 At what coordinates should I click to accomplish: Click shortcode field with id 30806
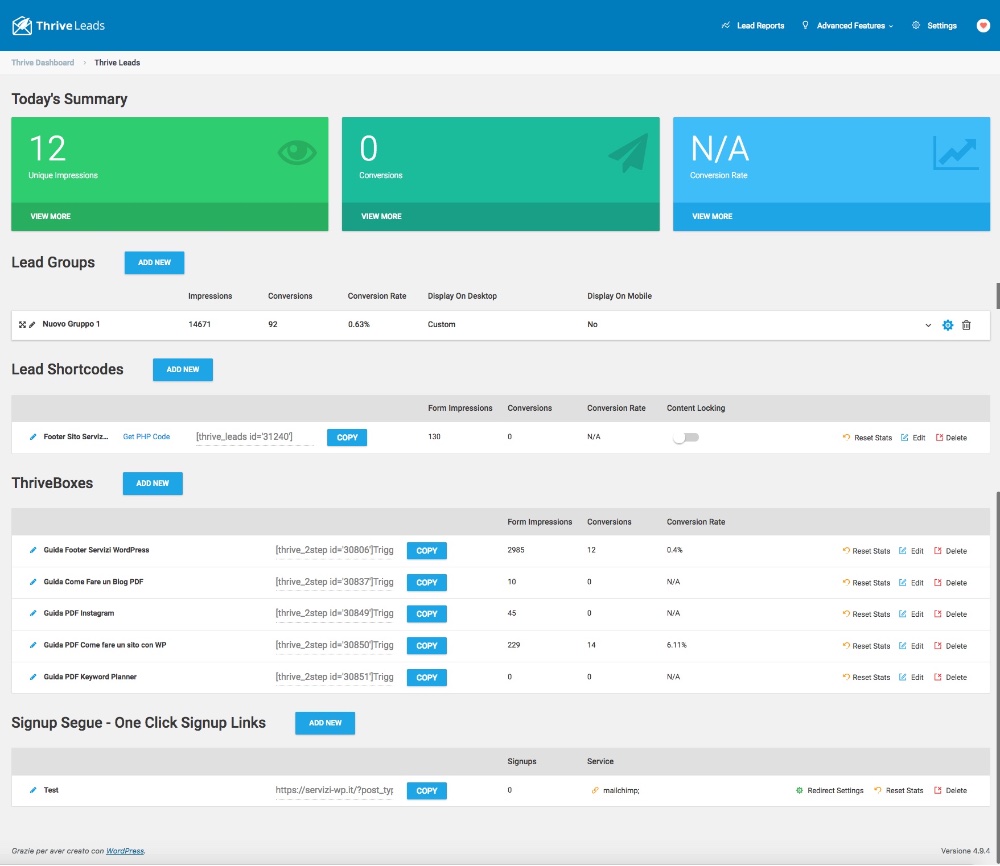click(334, 550)
